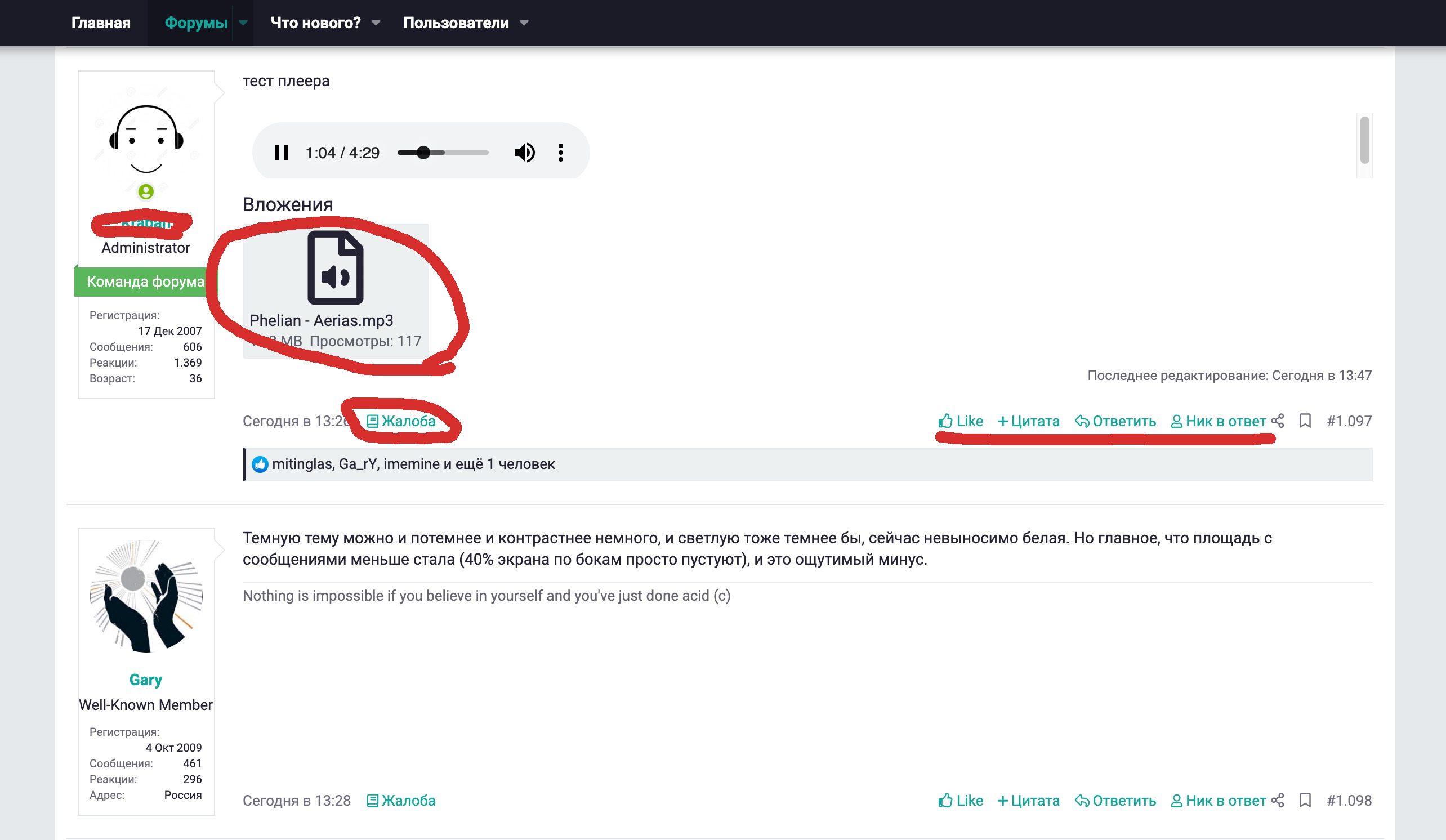Pause the audio player
Image resolution: width=1446 pixels, height=840 pixels.
click(281, 153)
